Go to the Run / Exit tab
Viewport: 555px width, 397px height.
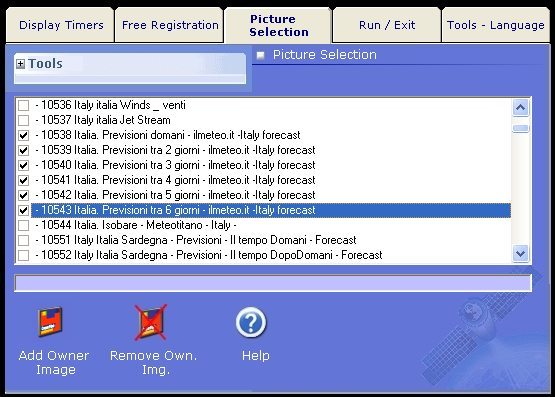[387, 25]
